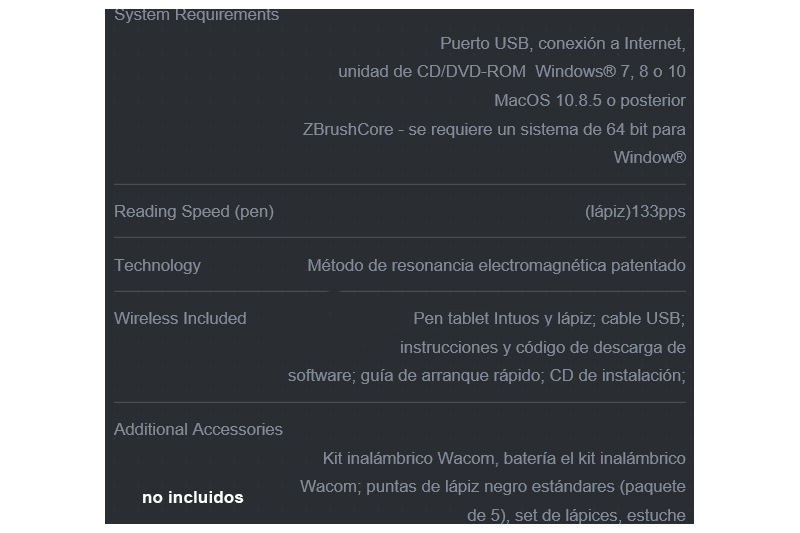Viewport: 800px width, 533px height.
Task: Click the Puerto USB, conexión a Internet line
Action: point(563,43)
